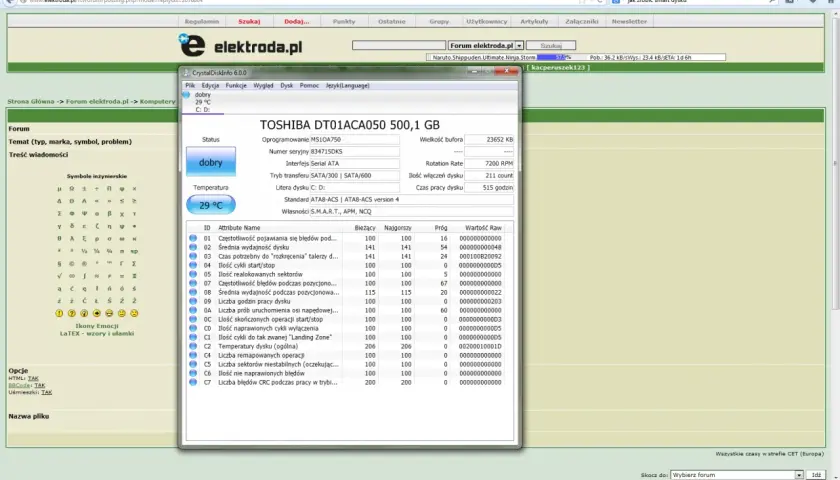Insert the ½ fraction symbol

[84, 251]
